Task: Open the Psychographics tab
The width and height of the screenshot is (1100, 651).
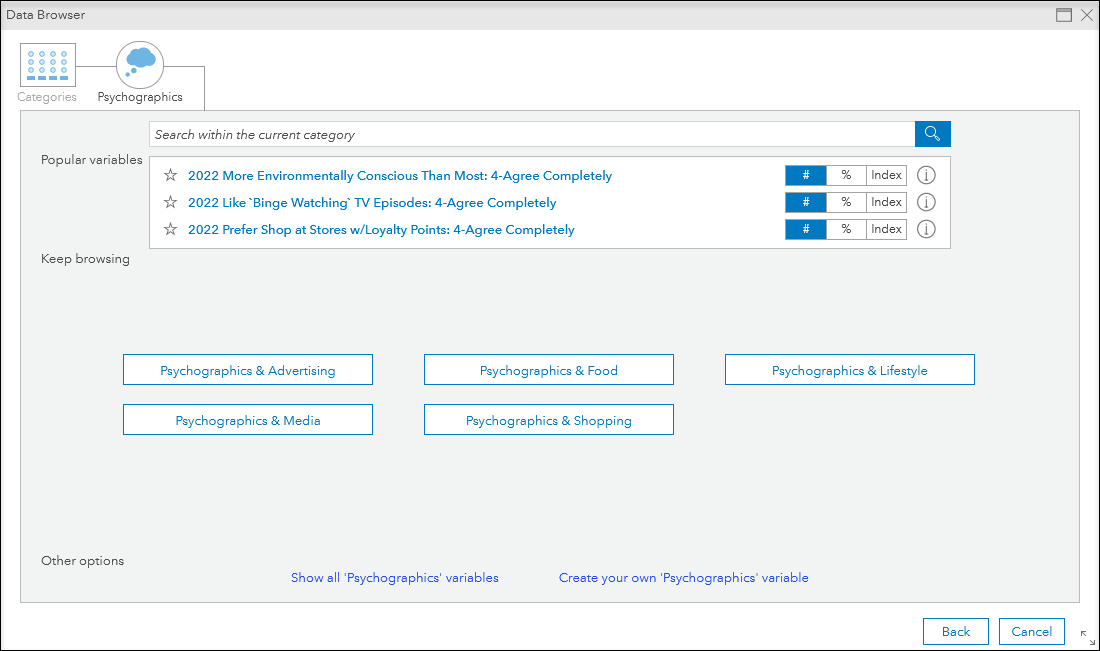Action: [x=140, y=70]
